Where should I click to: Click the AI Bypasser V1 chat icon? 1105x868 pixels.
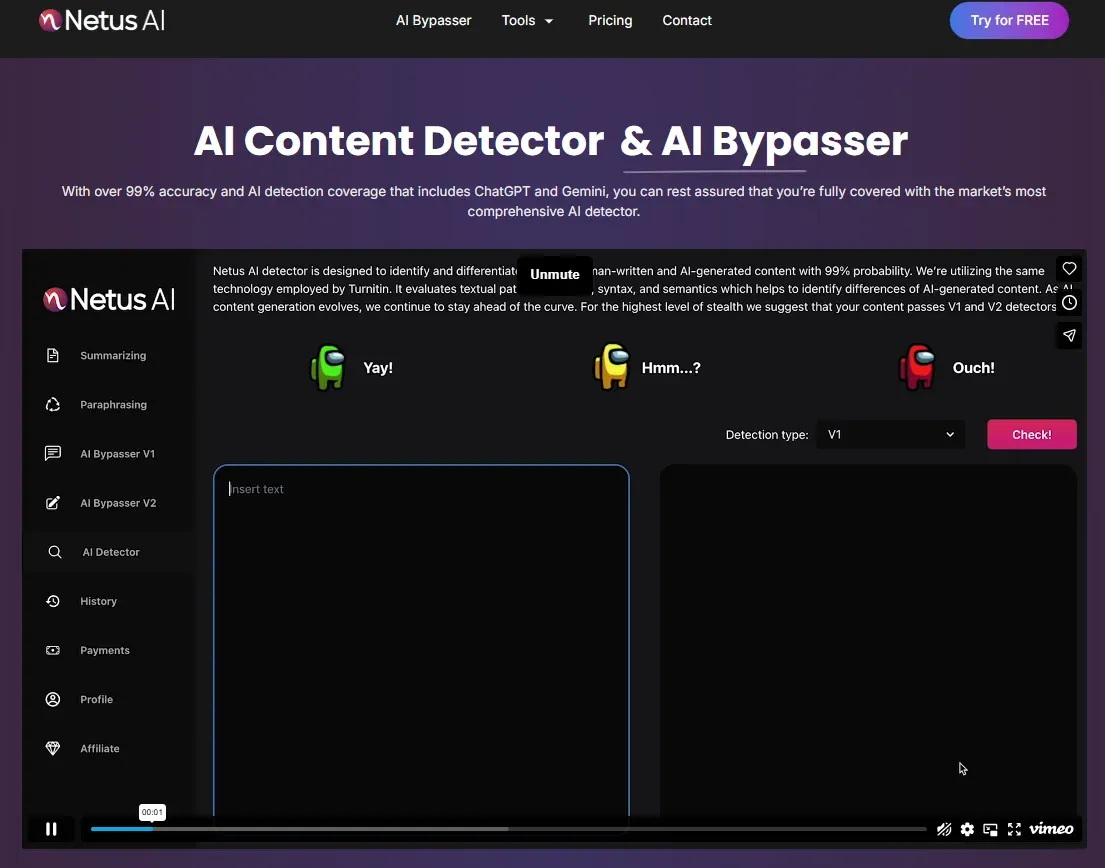pos(53,453)
